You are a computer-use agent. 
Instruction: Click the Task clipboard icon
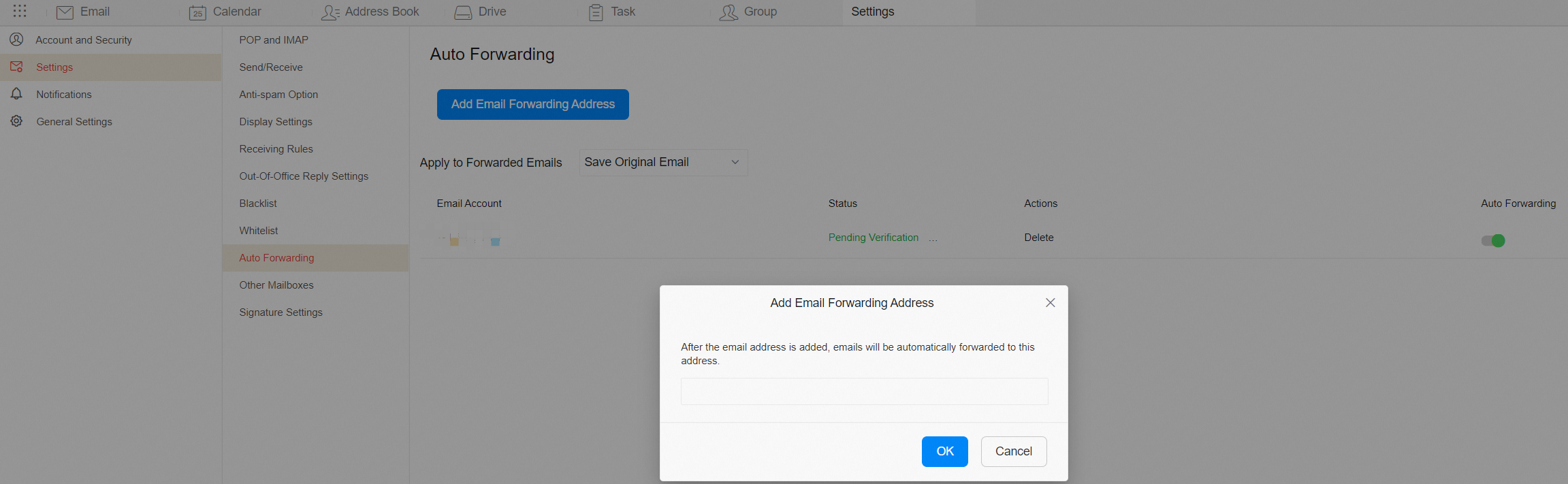tap(596, 12)
